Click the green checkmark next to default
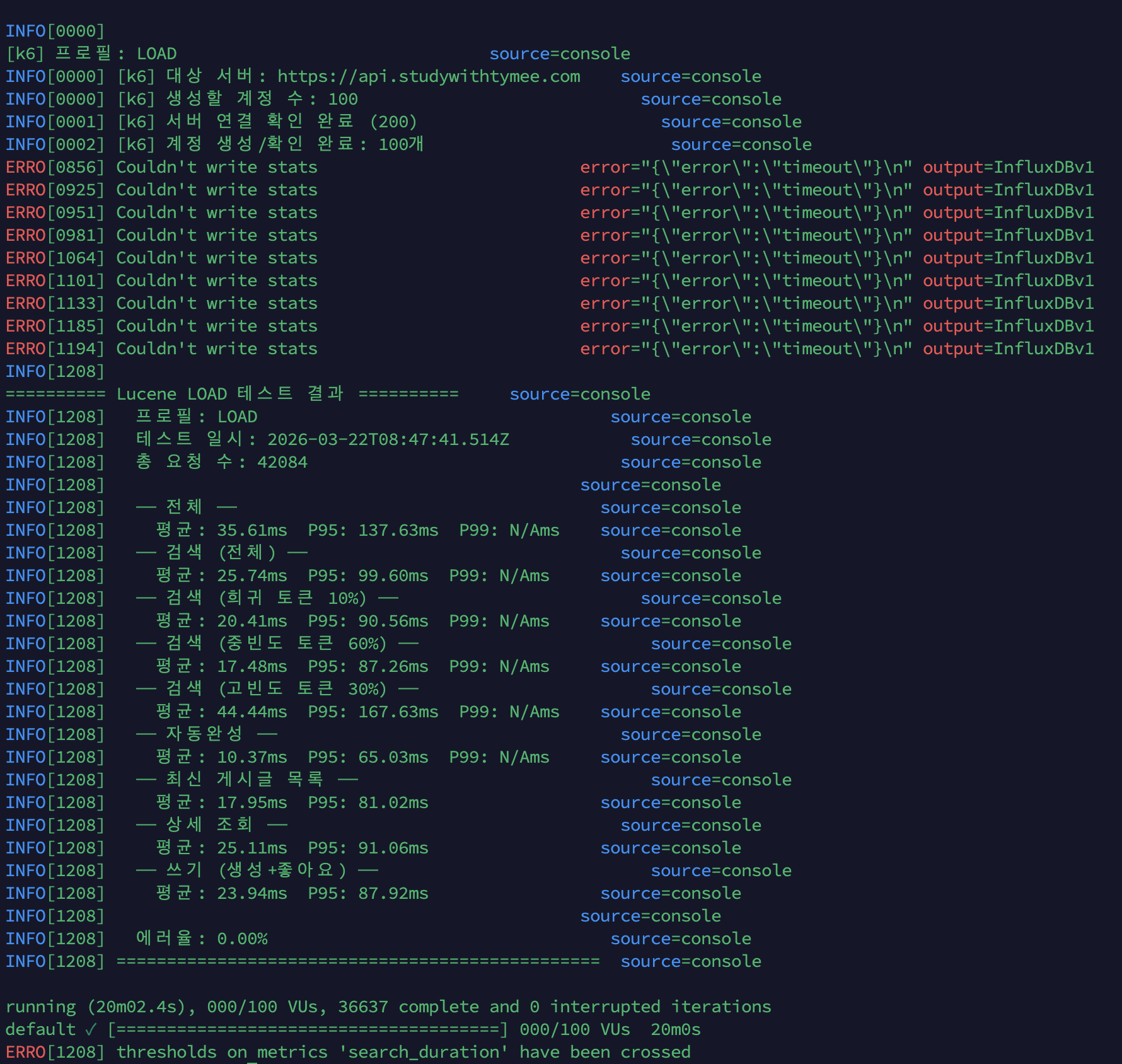This screenshot has width=1122, height=1064. (91, 1029)
